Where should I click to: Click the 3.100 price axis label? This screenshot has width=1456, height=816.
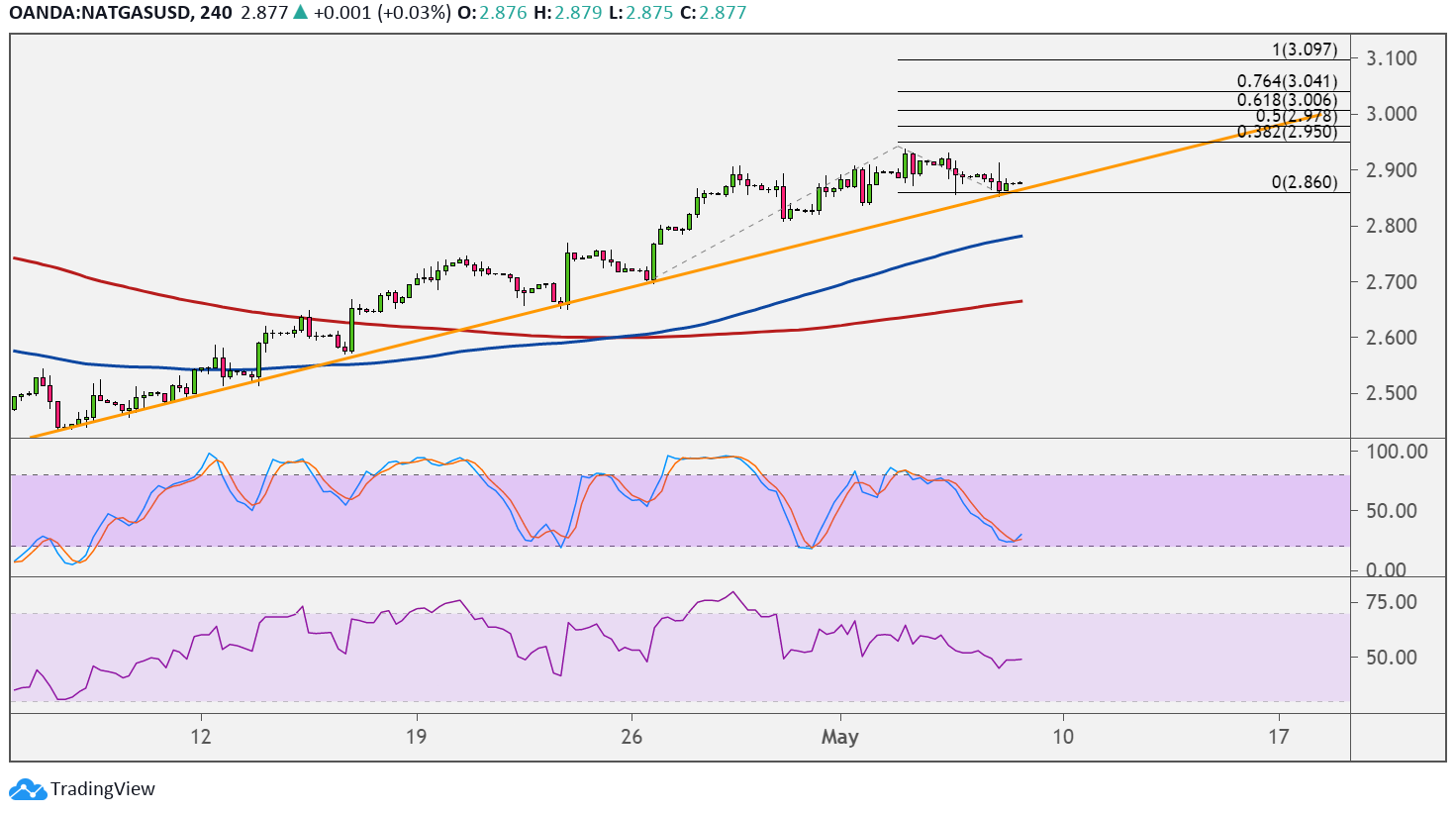click(1392, 58)
